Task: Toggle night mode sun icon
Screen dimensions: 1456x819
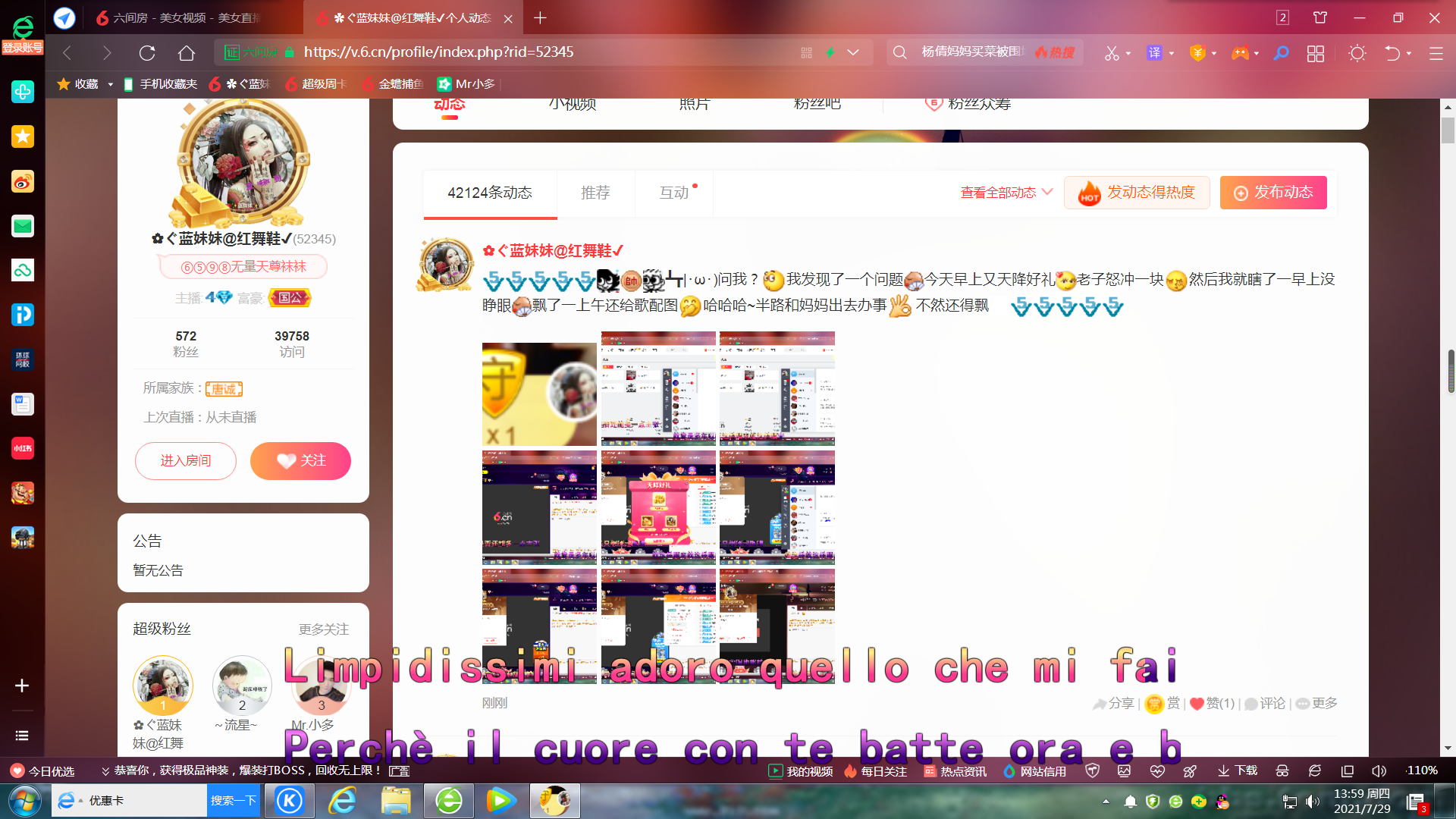Action: pyautogui.click(x=1357, y=53)
